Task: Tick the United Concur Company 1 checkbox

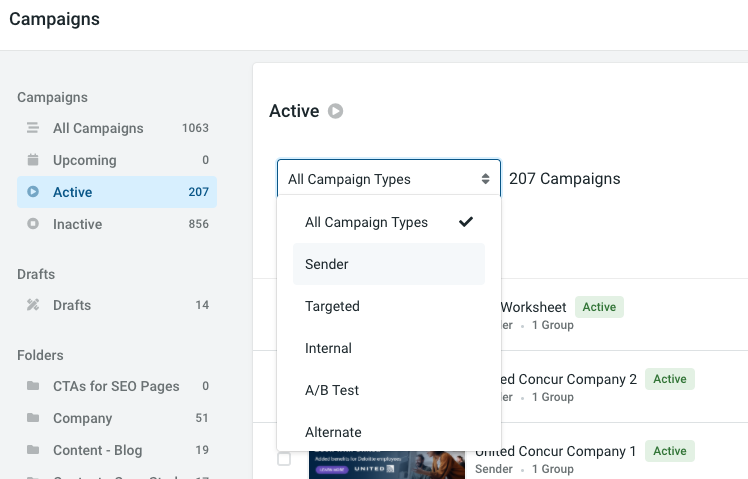Action: 284,459
